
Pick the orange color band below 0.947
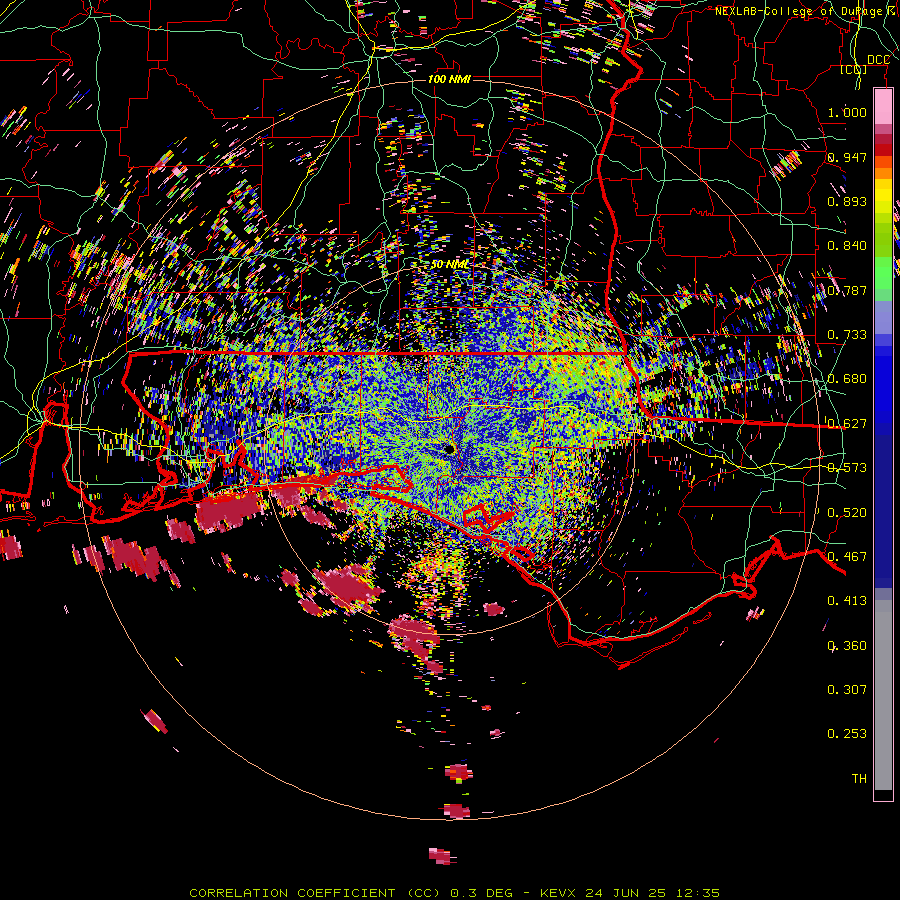pyautogui.click(x=883, y=173)
